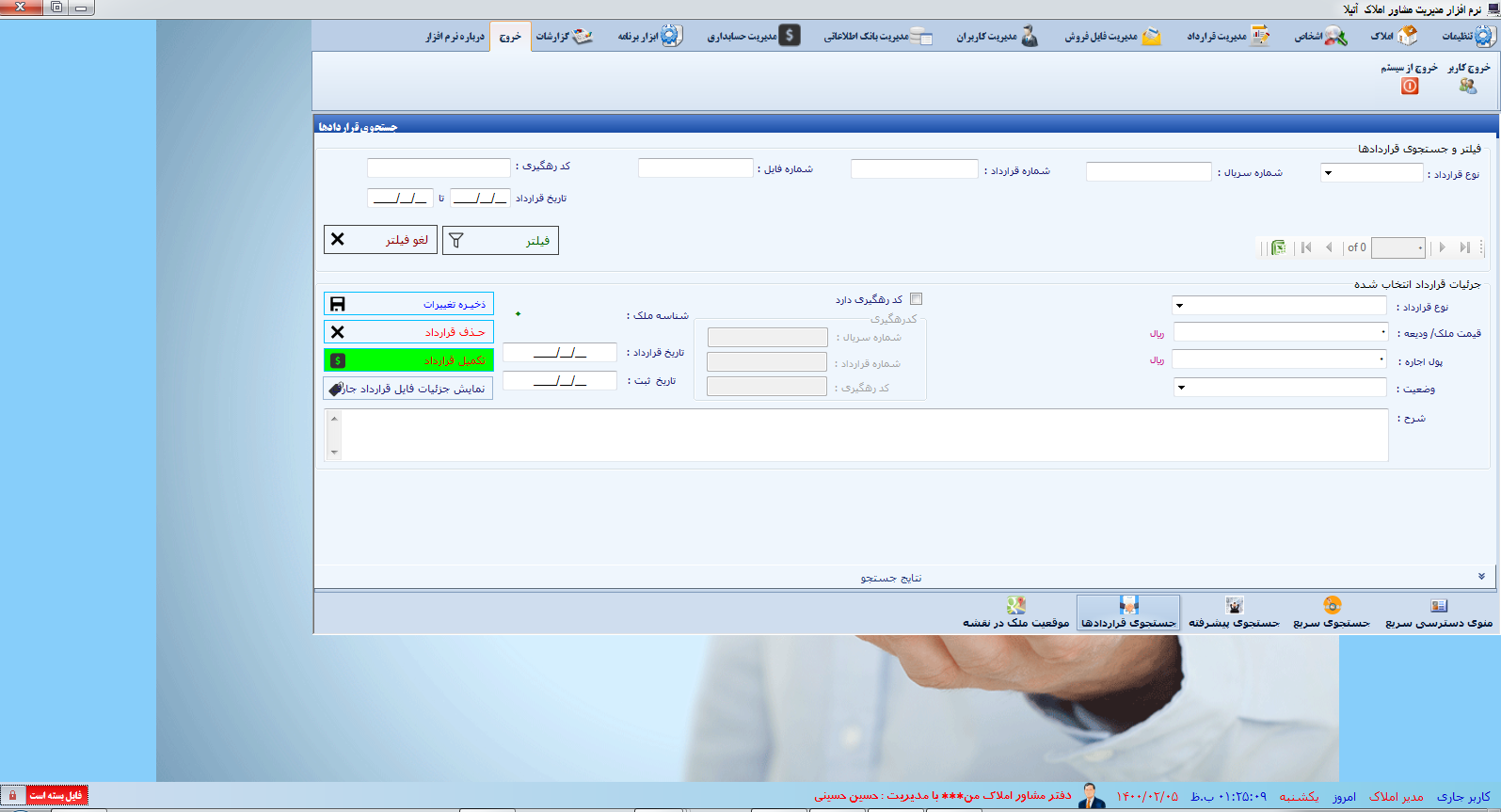Open the تنظیمات settings ribbon tab
This screenshot has height=812, width=1501.
pyautogui.click(x=1467, y=37)
